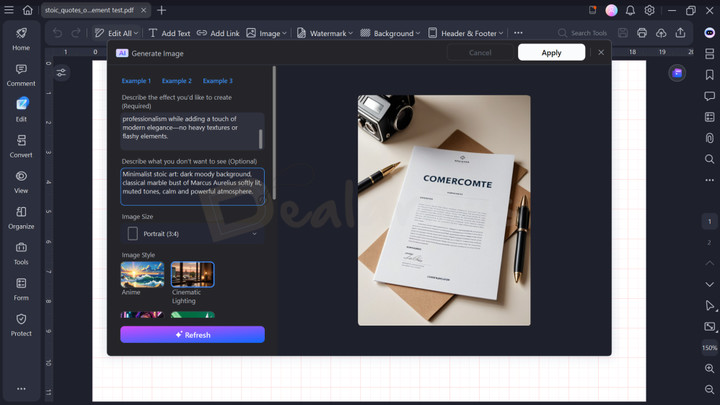Viewport: 720px width, 405px height.
Task: Select the generated document image preview
Action: tap(444, 210)
